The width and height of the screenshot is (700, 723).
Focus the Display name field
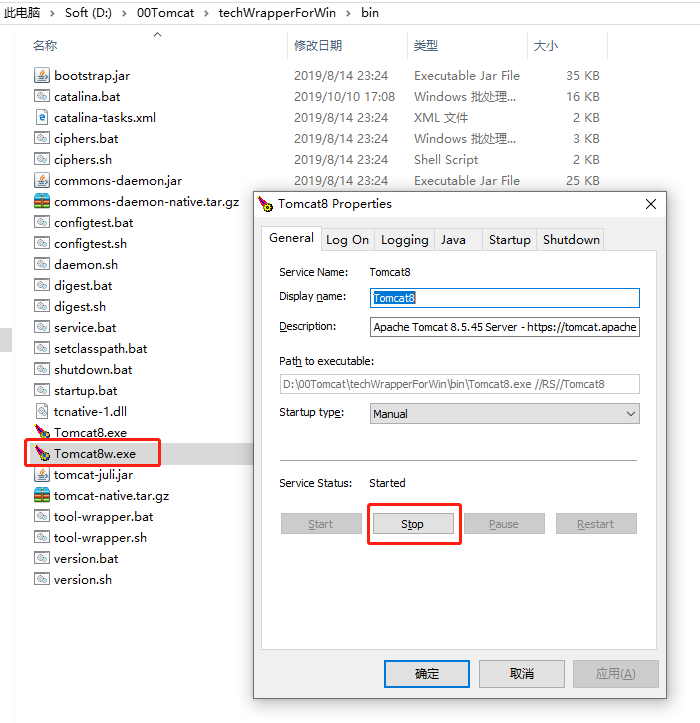tap(504, 298)
